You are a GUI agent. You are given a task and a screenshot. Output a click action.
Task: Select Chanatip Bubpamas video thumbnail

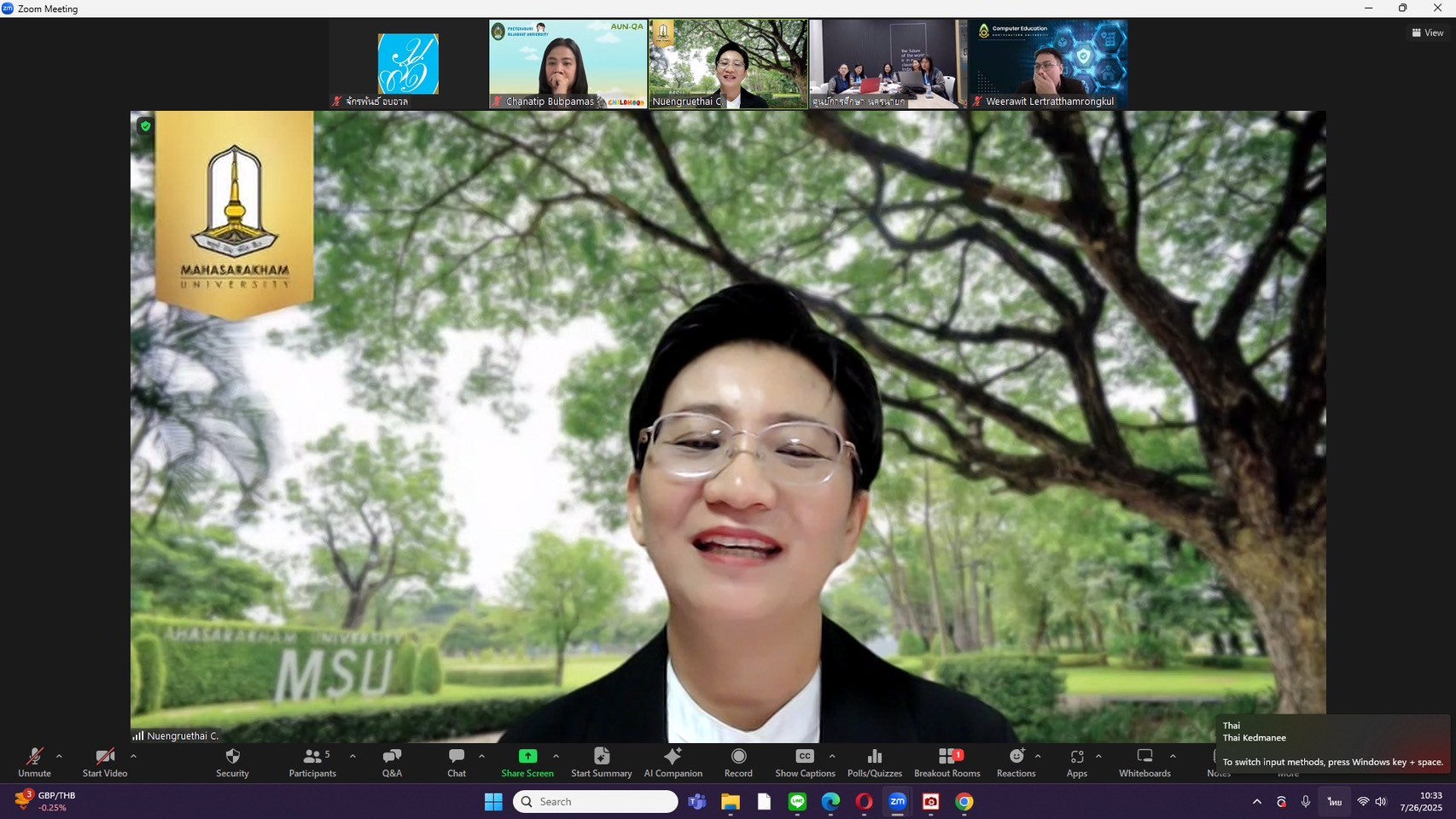568,64
